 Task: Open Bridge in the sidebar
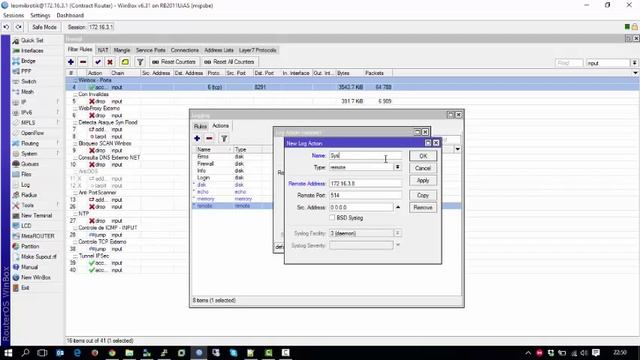28,61
